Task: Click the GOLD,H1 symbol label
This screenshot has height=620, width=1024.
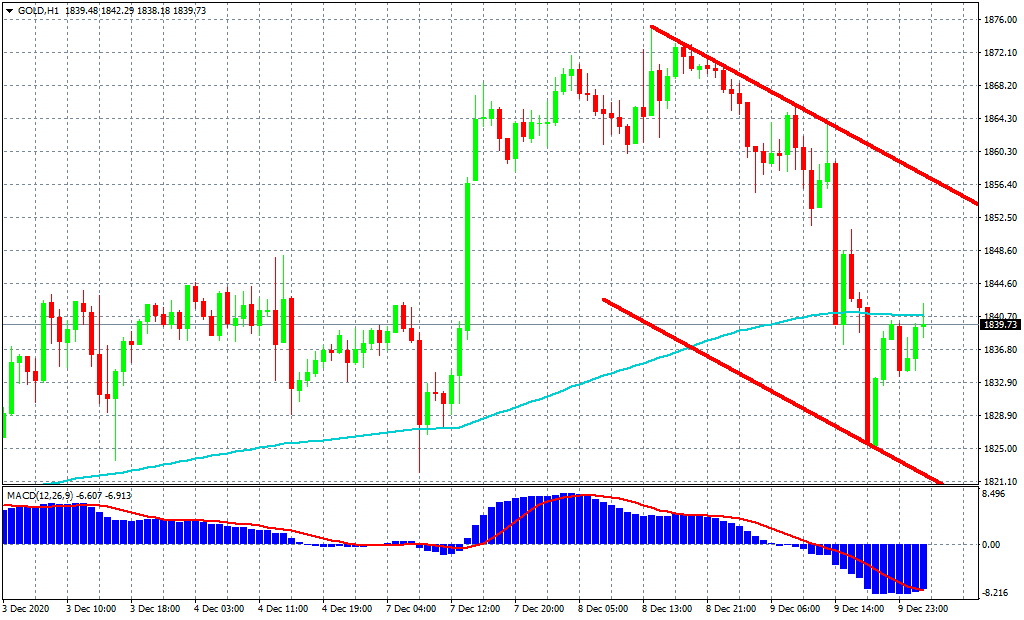Action: 38,9
